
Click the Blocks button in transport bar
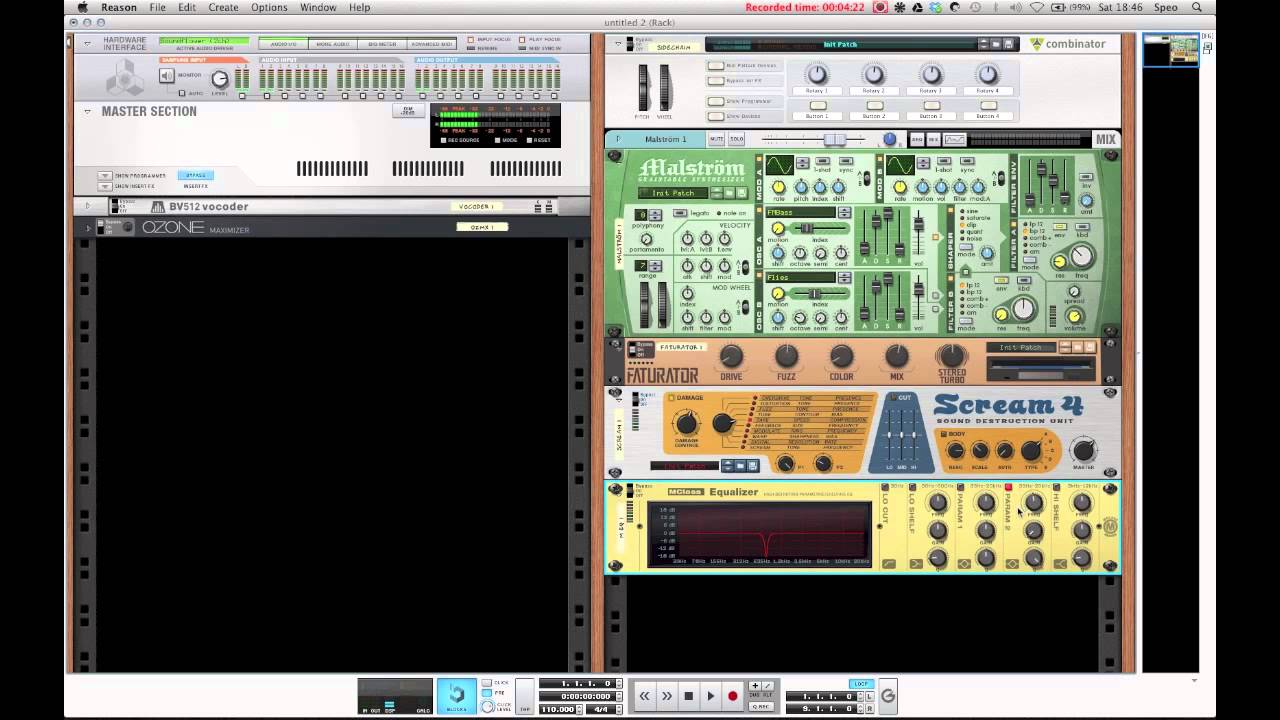coord(456,695)
